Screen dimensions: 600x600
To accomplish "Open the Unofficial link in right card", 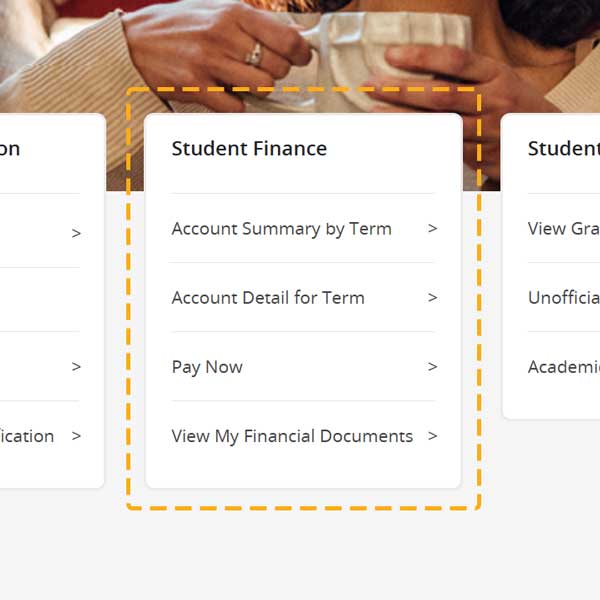I will 564,298.
